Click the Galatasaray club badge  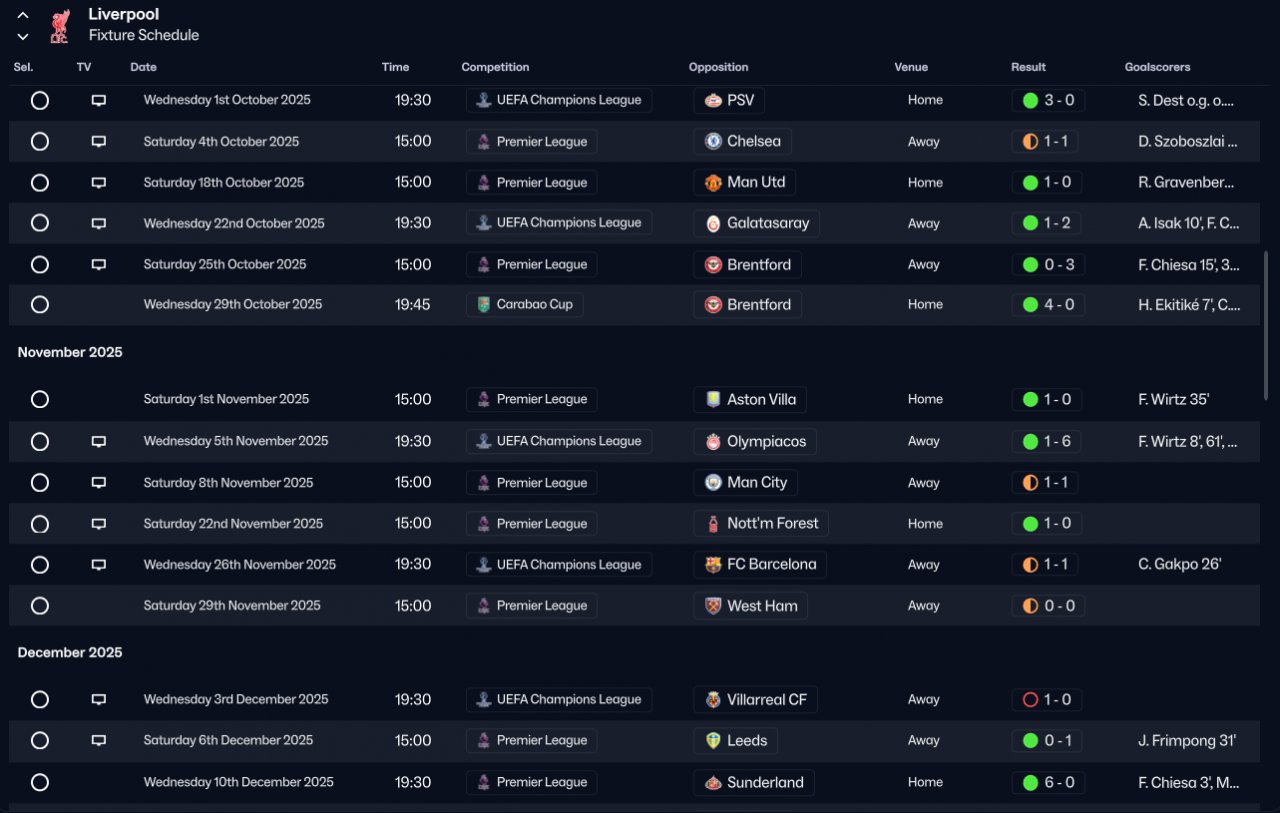713,224
